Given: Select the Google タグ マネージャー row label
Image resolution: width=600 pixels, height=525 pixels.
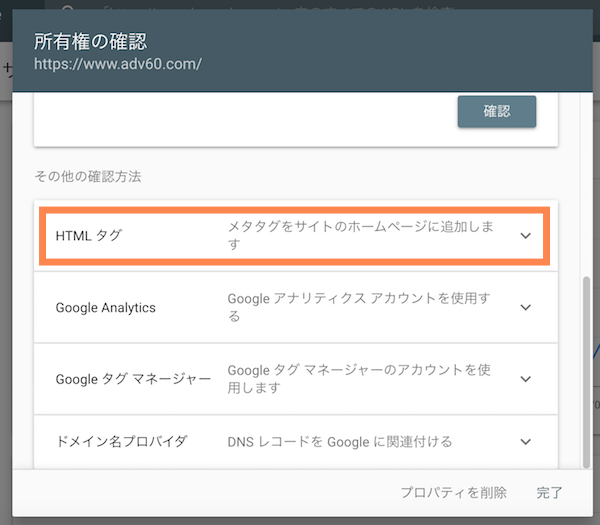Looking at the screenshot, I should tap(133, 379).
